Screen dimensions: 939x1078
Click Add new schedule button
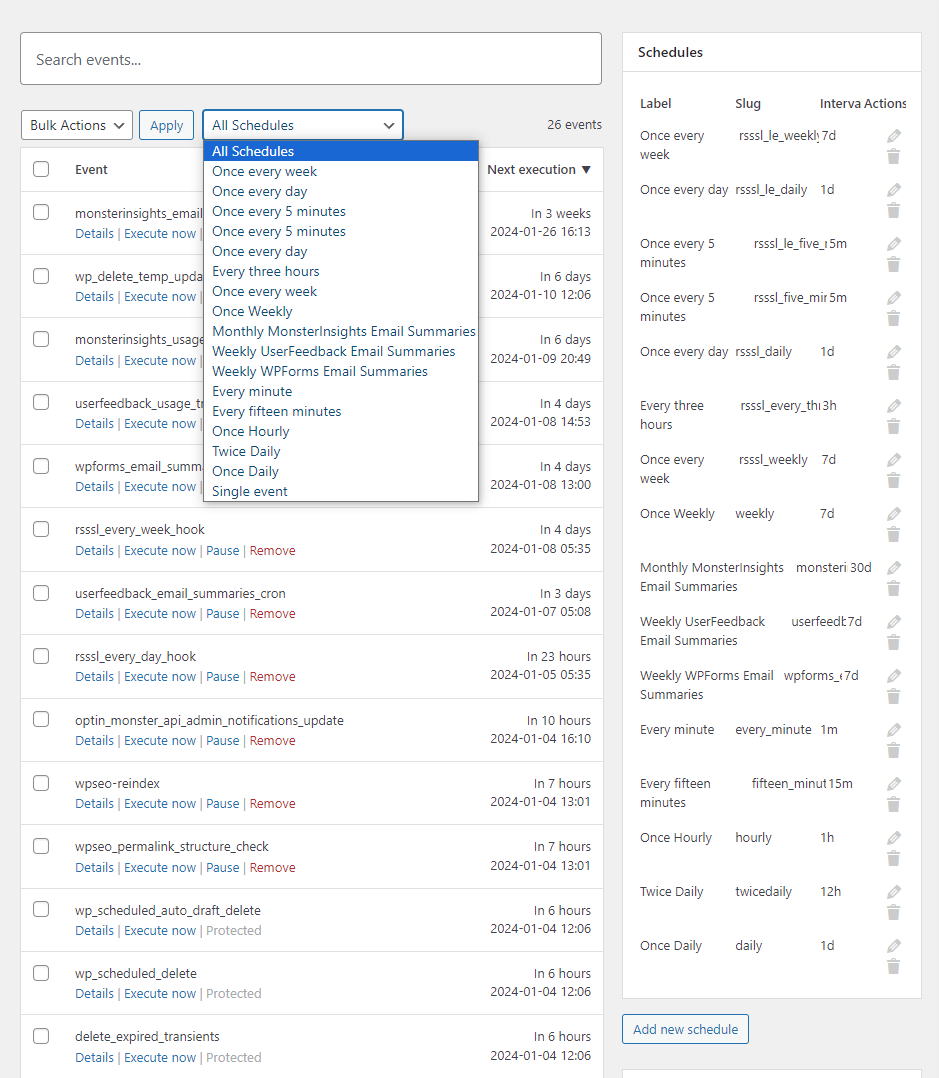coord(685,1029)
